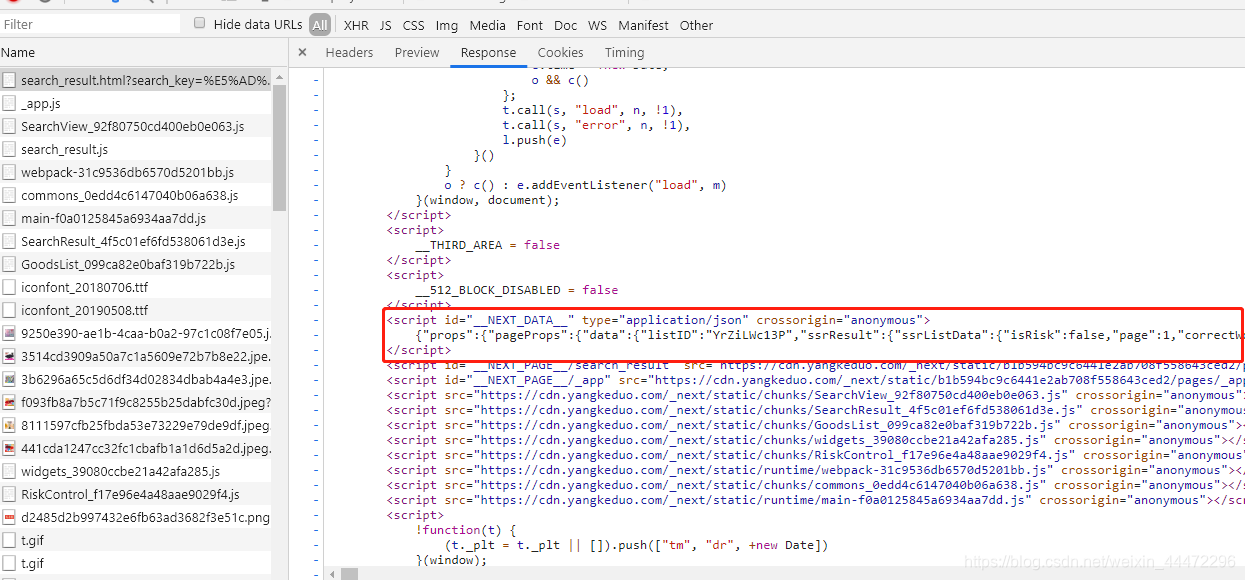Click the script src line for chunks/RiskControl_f17e96e4a48aae9029f4.js
Screen dimensions: 1245x580
click(815, 455)
